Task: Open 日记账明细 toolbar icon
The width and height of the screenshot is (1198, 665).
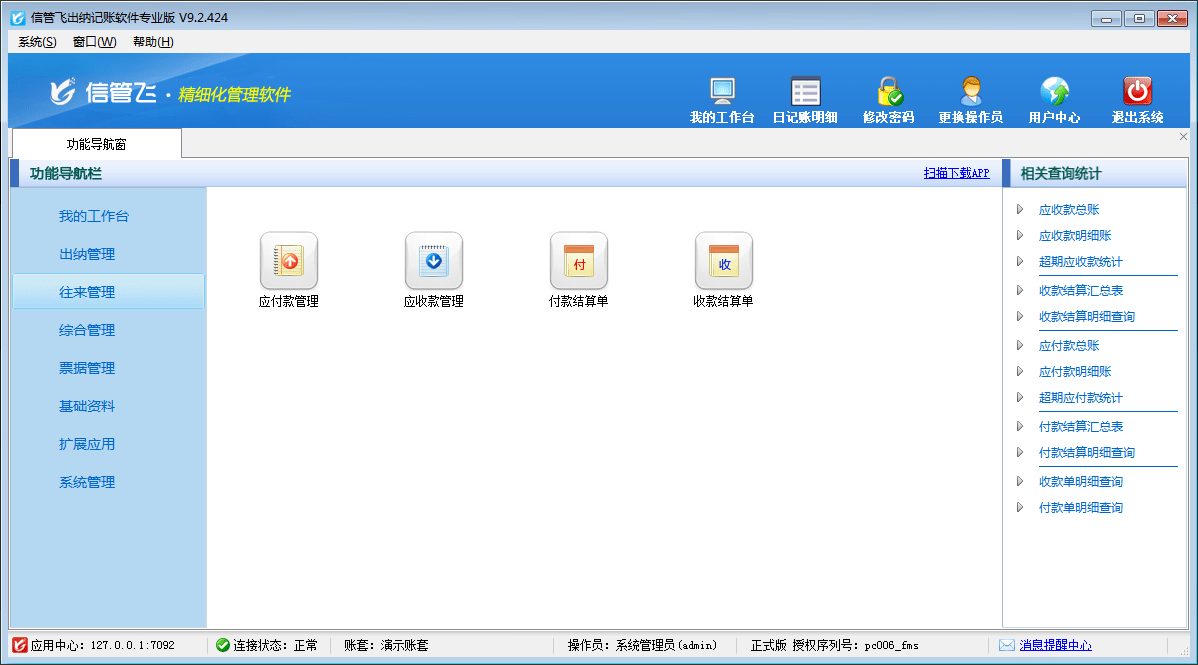Action: 805,97
